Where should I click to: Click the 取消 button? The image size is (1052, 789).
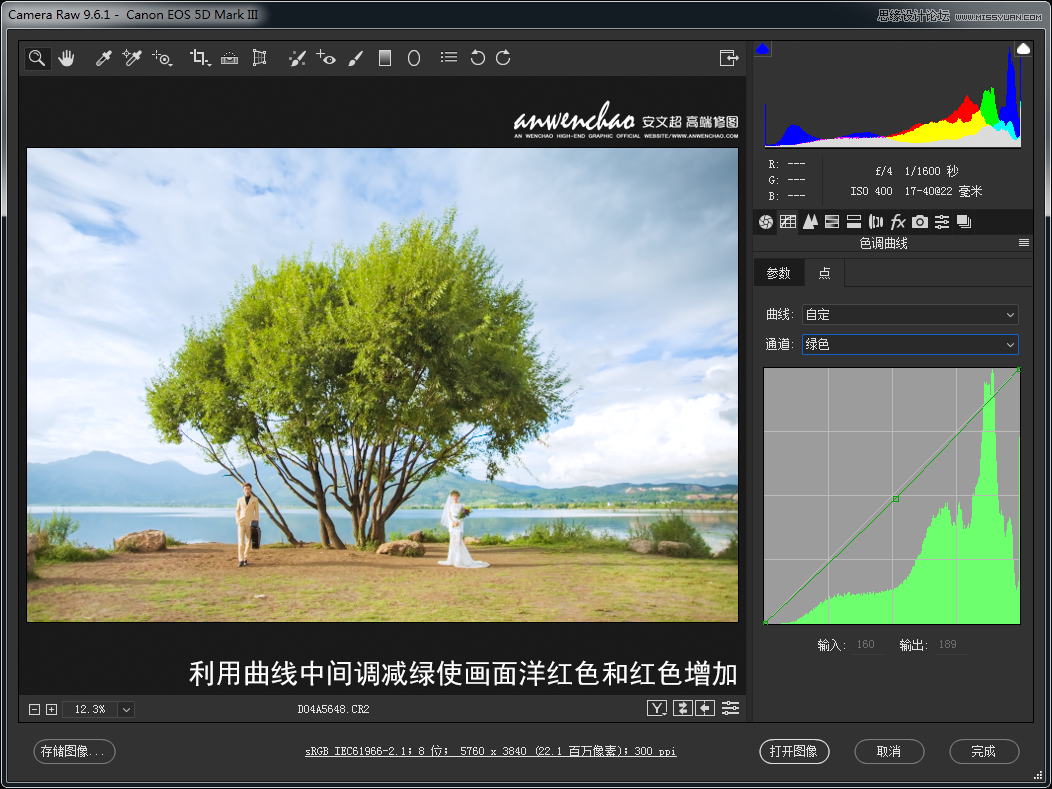click(889, 751)
